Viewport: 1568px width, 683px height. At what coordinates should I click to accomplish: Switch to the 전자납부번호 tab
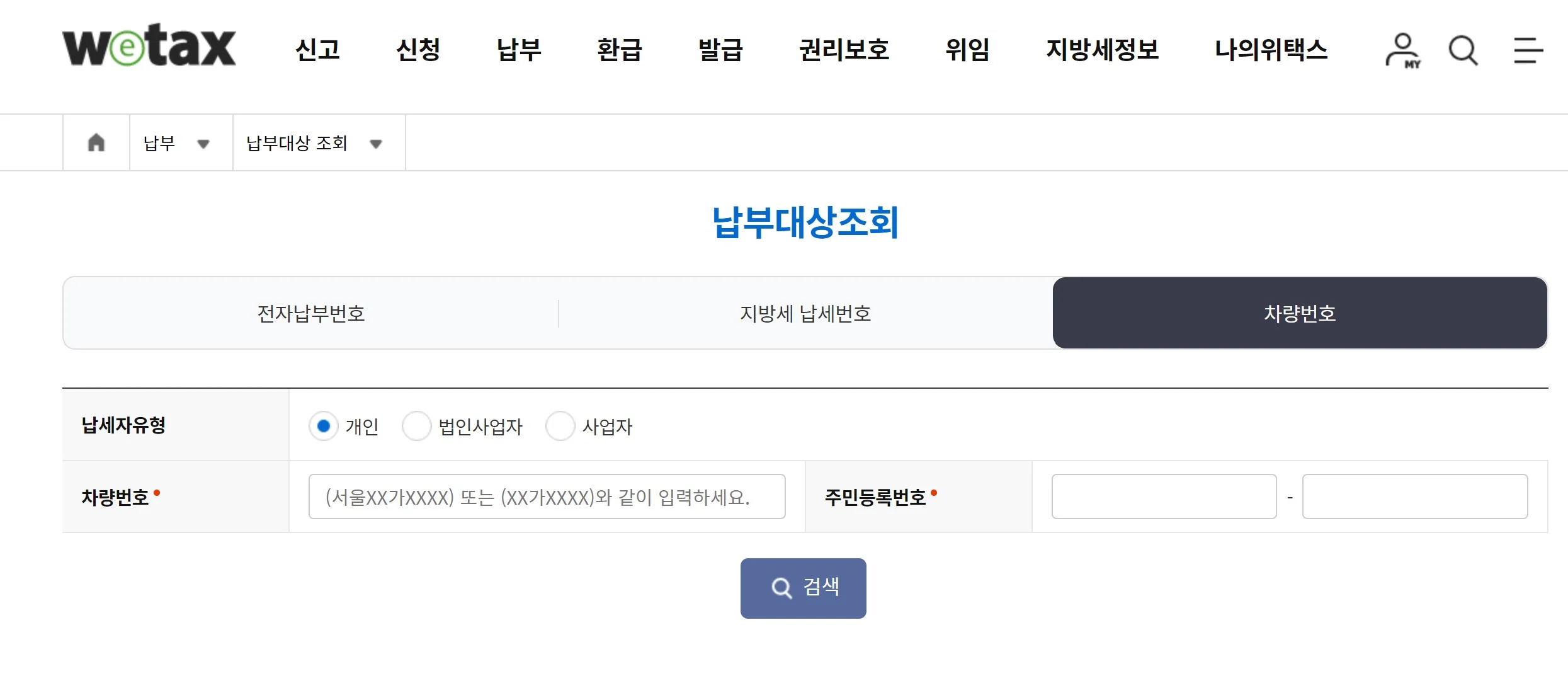(x=311, y=313)
